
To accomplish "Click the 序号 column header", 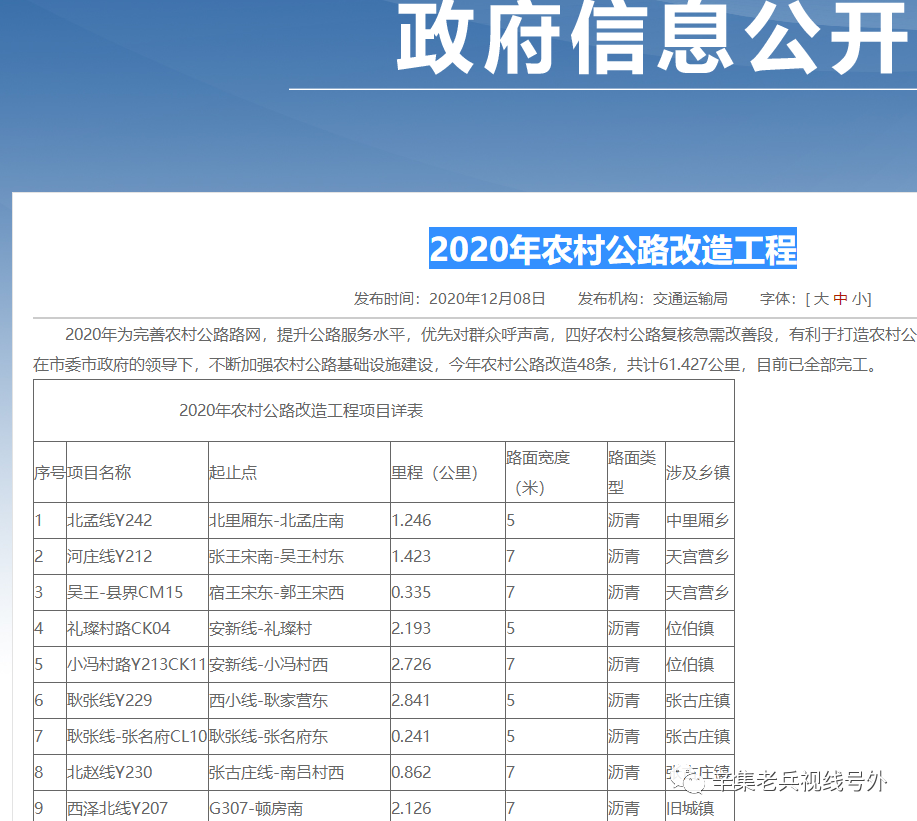I will [50, 472].
